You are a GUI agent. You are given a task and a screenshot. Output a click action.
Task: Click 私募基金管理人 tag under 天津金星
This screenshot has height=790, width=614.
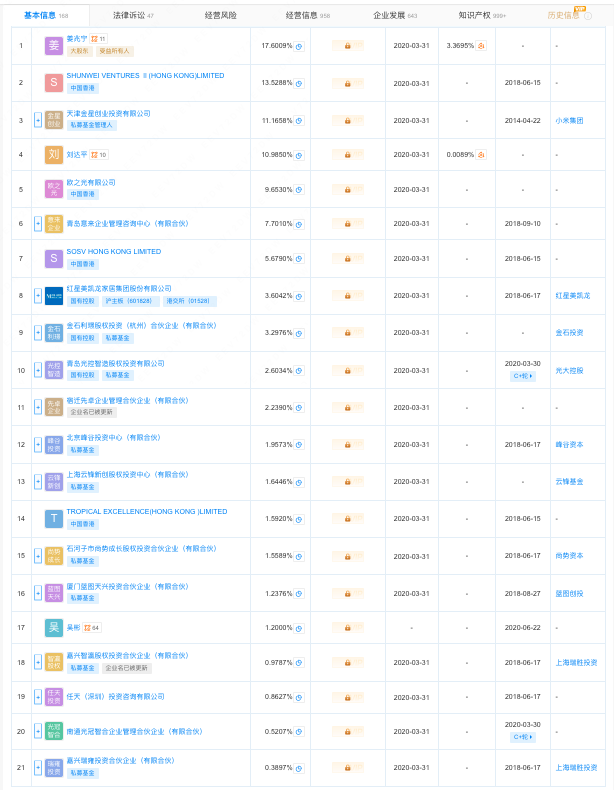(92, 125)
